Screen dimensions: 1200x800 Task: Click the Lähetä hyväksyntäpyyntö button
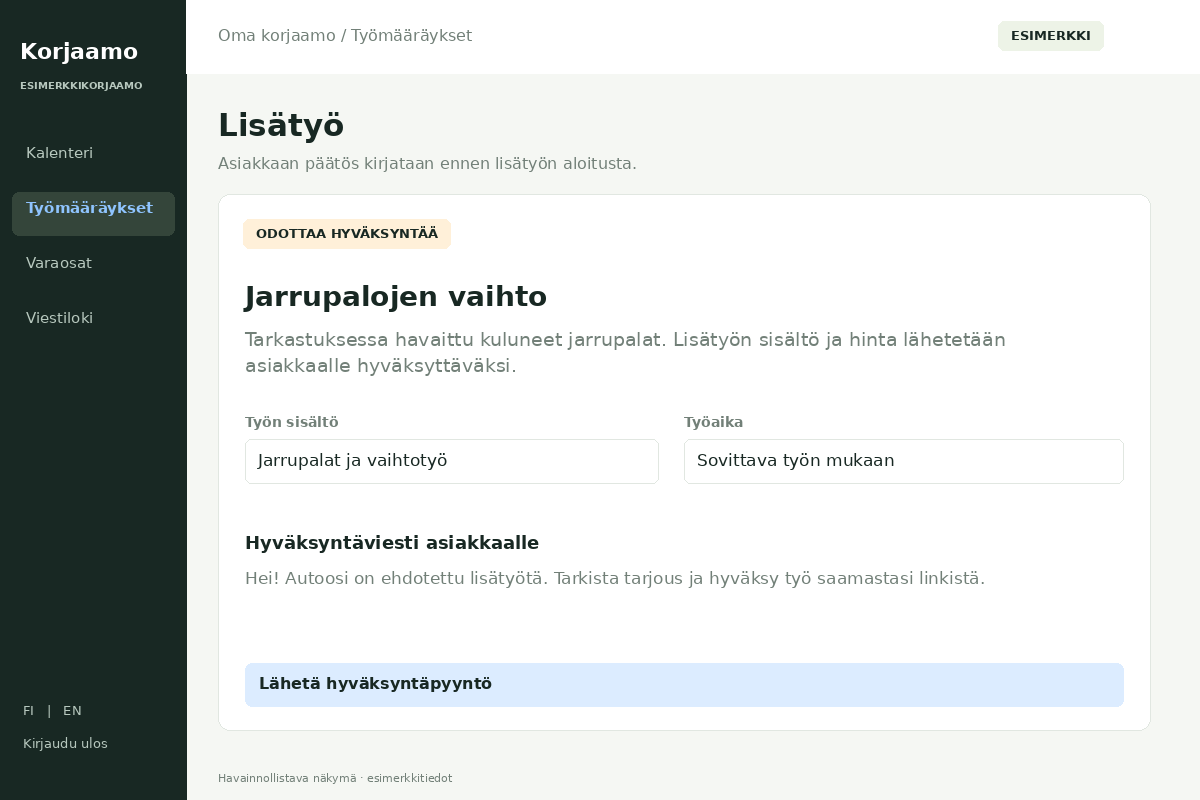[684, 685]
